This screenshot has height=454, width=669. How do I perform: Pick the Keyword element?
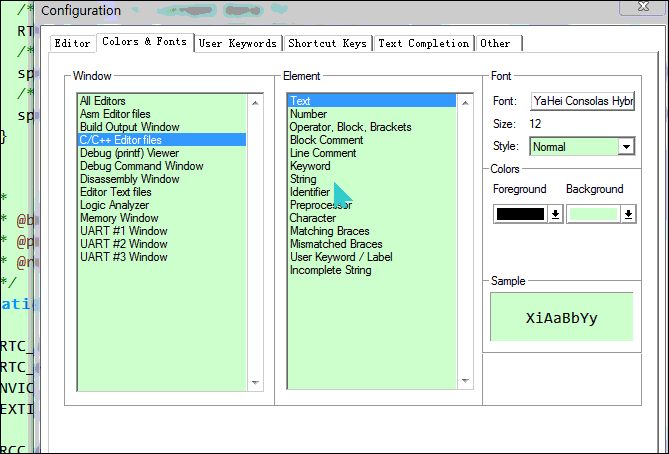372,166
